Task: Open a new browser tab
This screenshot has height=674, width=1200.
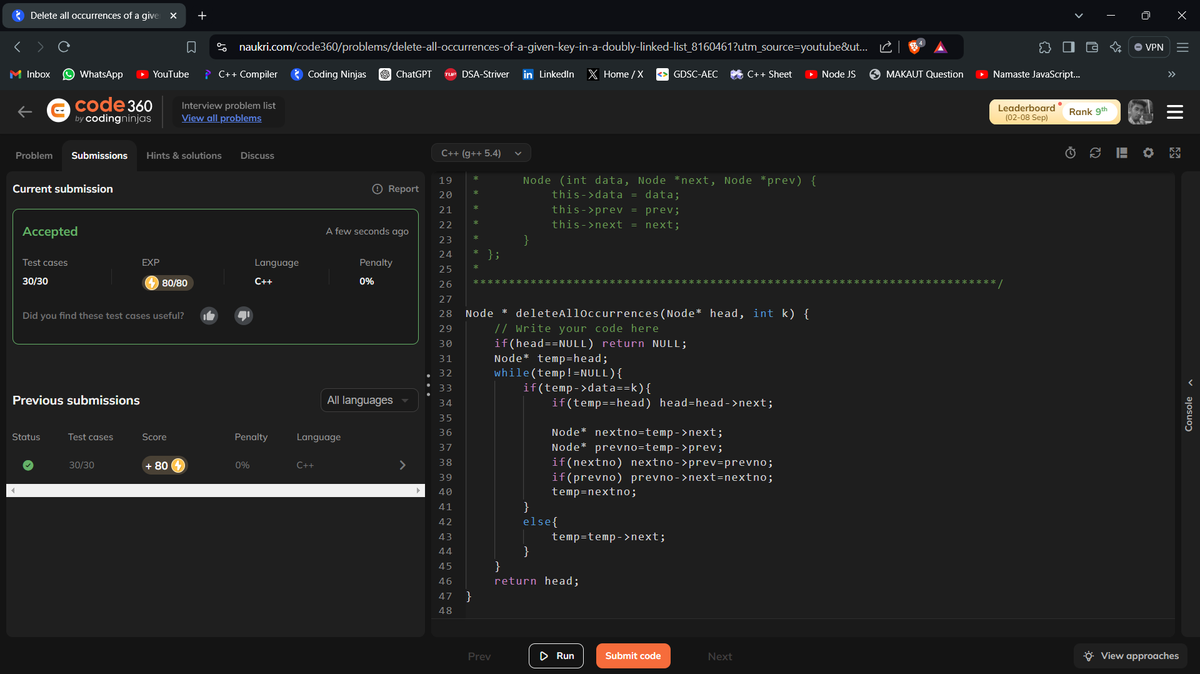Action: tap(202, 16)
